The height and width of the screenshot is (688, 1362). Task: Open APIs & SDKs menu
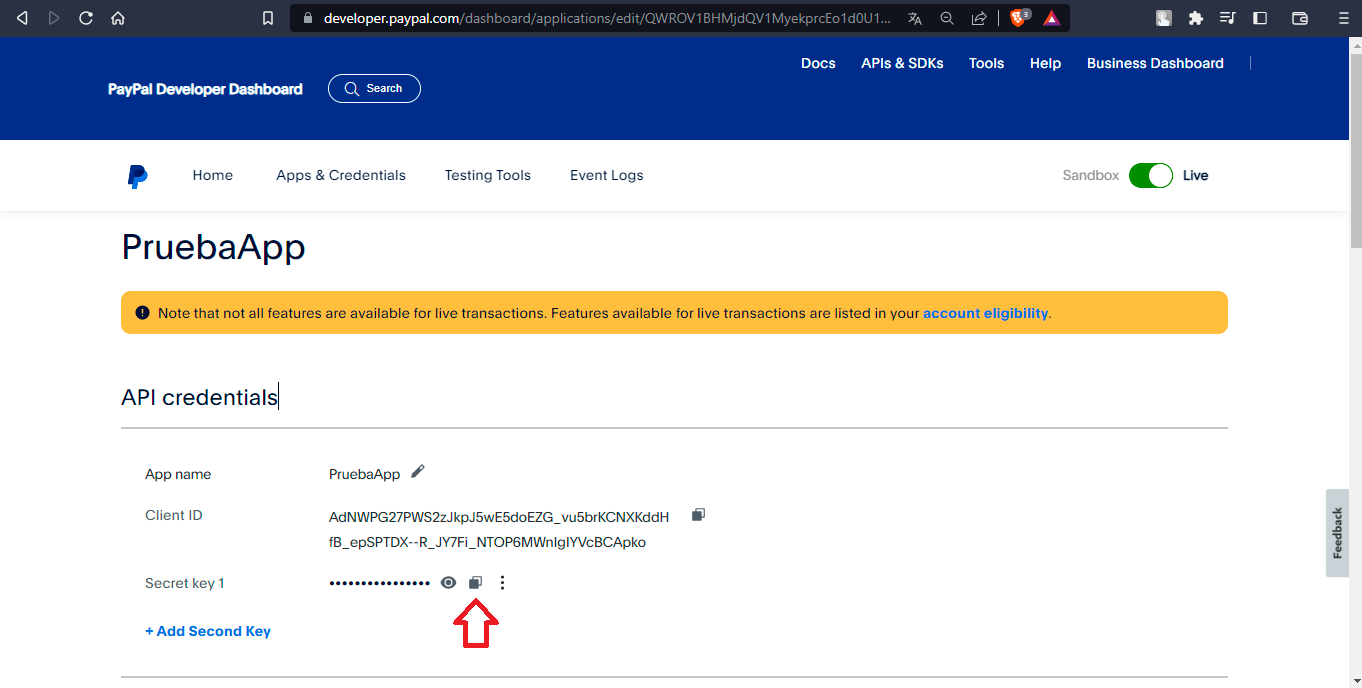(902, 63)
